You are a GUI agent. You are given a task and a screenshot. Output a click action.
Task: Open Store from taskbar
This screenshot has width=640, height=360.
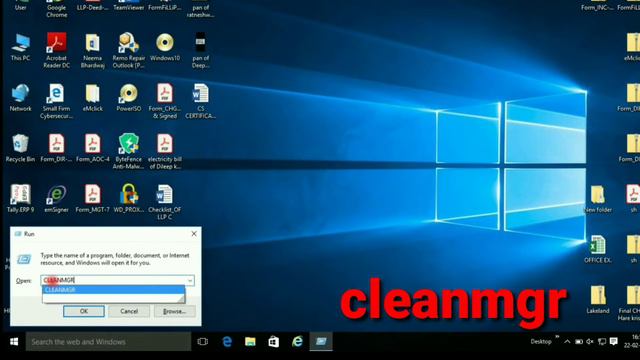[x=274, y=342]
